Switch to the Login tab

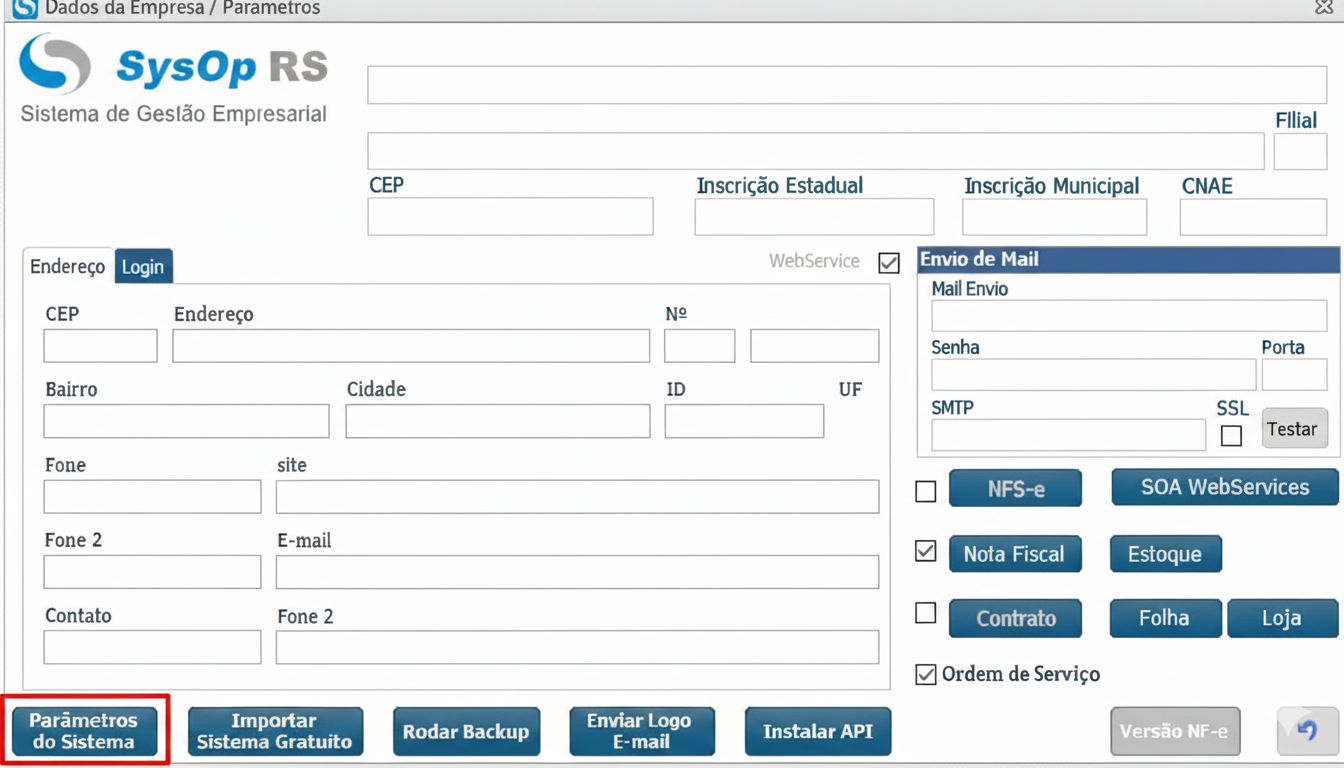143,267
